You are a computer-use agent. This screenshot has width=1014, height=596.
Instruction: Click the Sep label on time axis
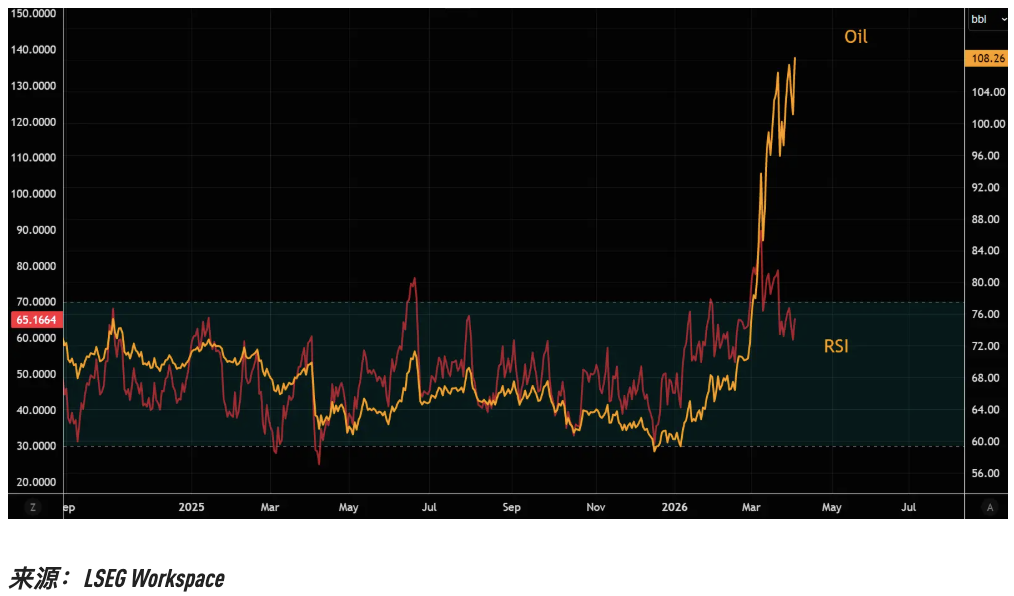tap(511, 507)
